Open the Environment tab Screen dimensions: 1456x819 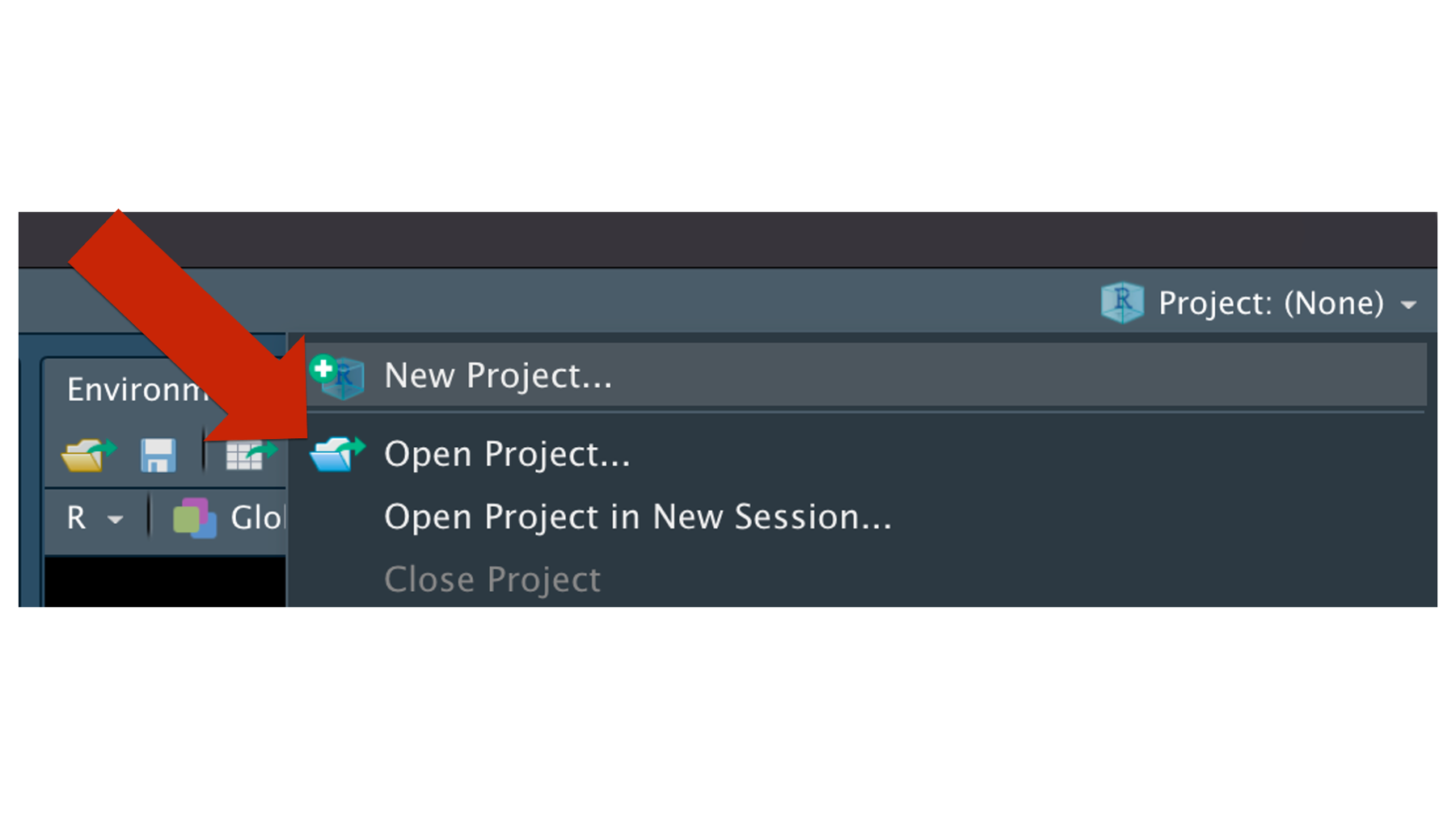(137, 390)
